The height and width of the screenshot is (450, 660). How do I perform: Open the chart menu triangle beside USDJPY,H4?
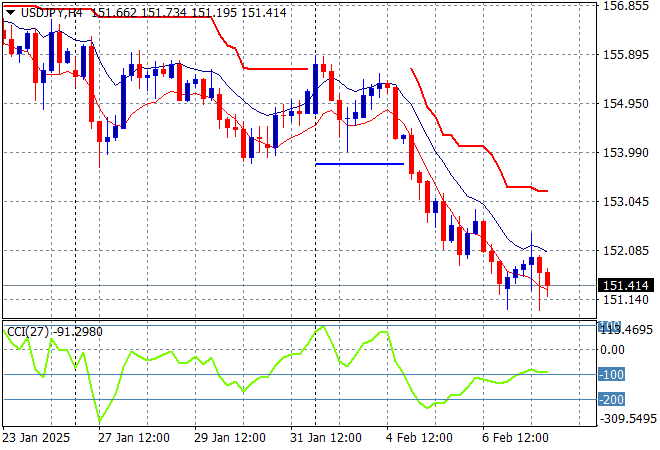point(9,10)
